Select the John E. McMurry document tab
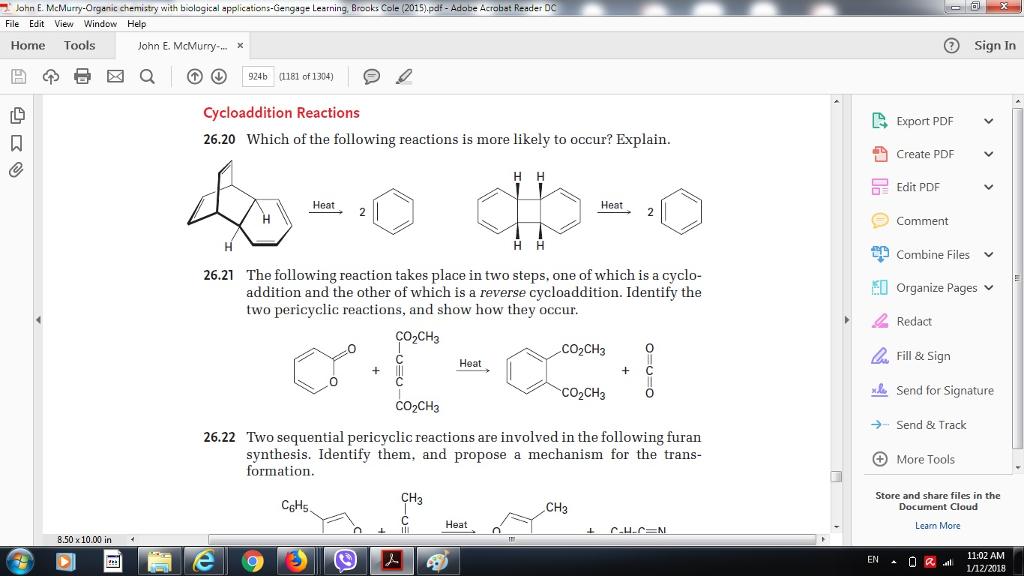Viewport: 1024px width, 576px height. tap(182, 46)
